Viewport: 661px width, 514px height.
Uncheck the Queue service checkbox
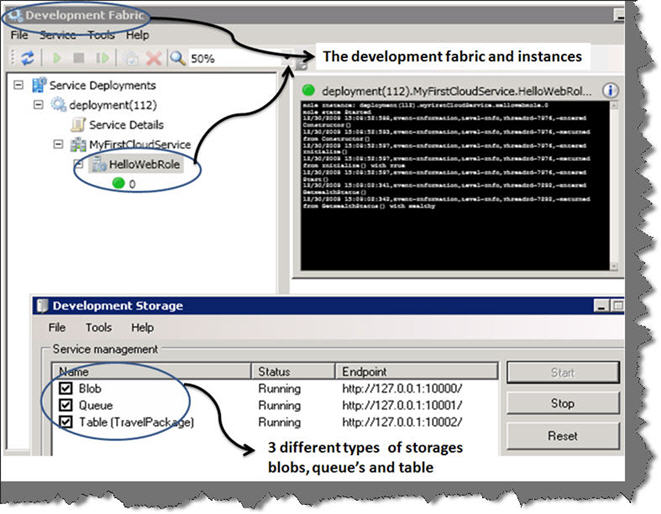point(65,405)
